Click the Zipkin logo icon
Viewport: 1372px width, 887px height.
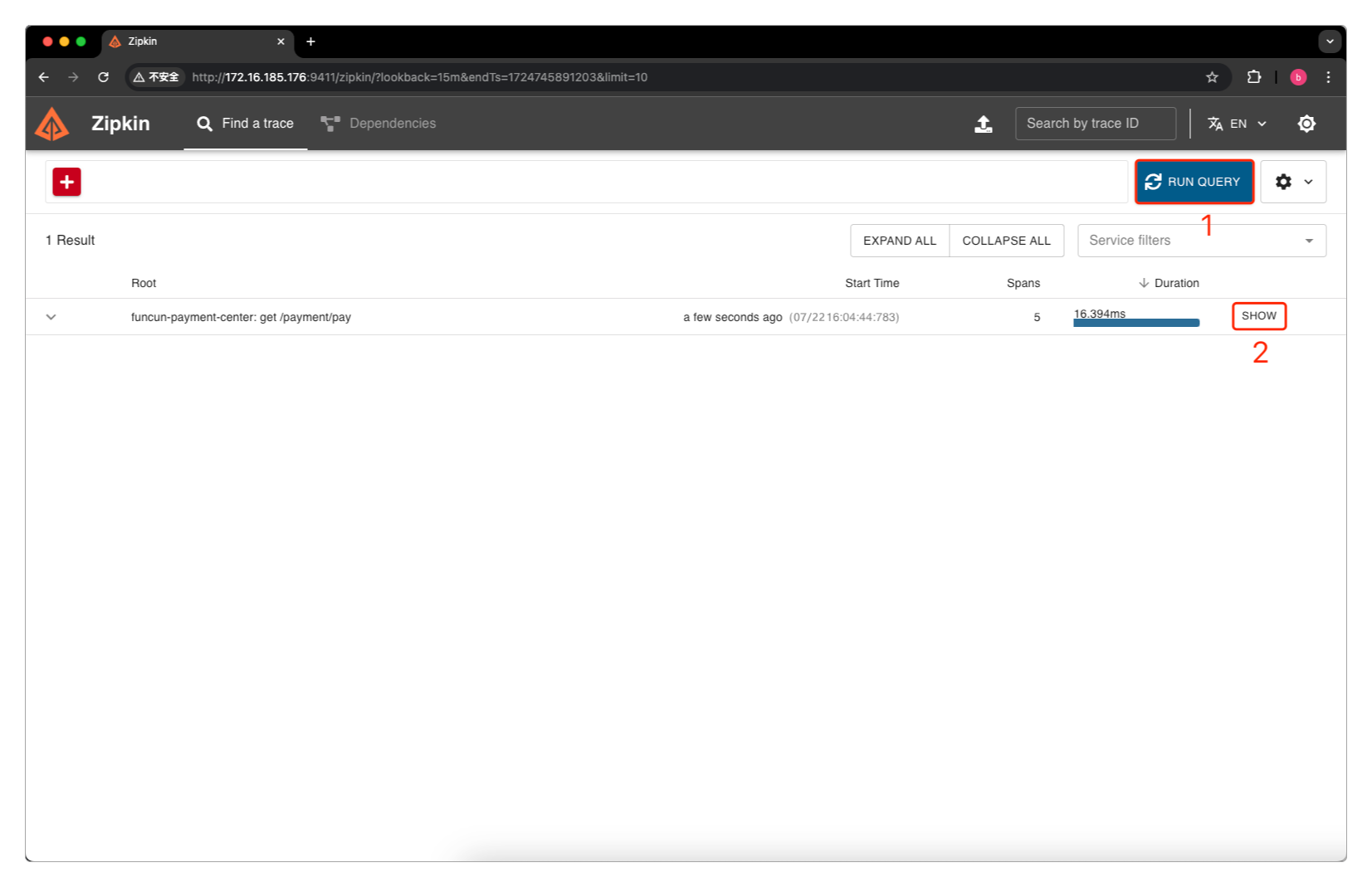pos(52,124)
